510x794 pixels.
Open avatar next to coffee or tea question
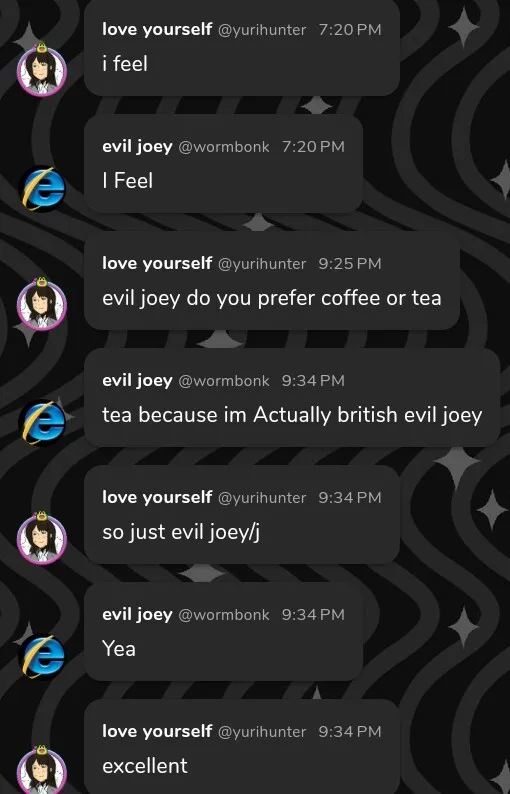point(42,304)
